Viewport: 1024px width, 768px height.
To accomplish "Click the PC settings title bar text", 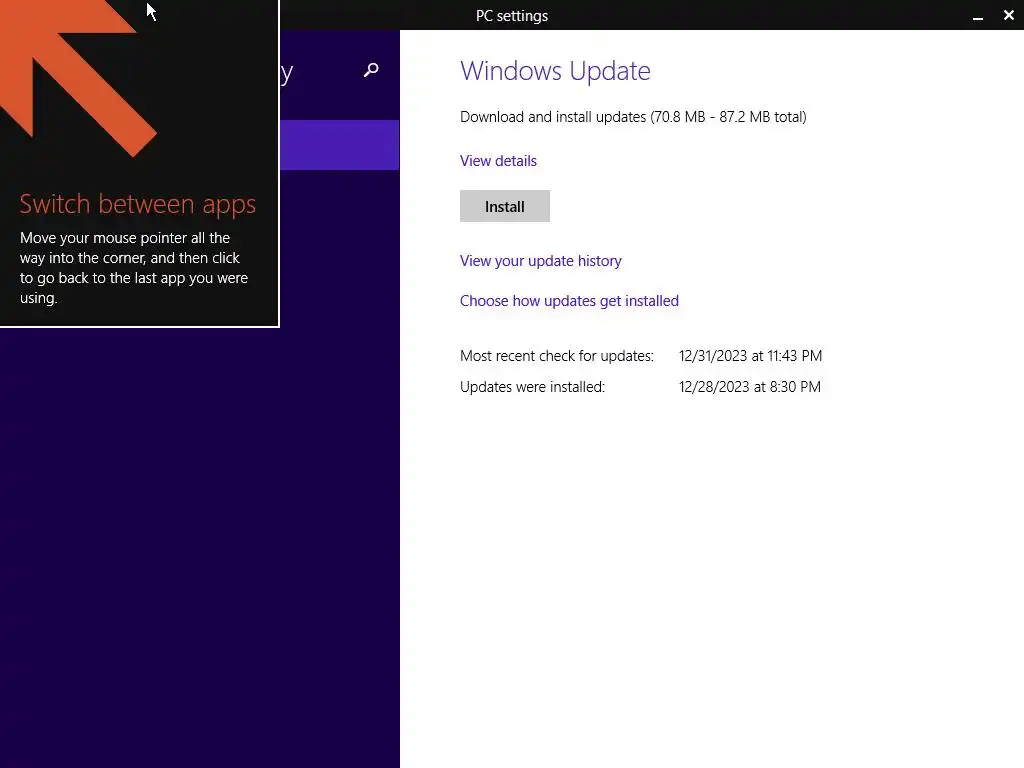I will pyautogui.click(x=511, y=16).
